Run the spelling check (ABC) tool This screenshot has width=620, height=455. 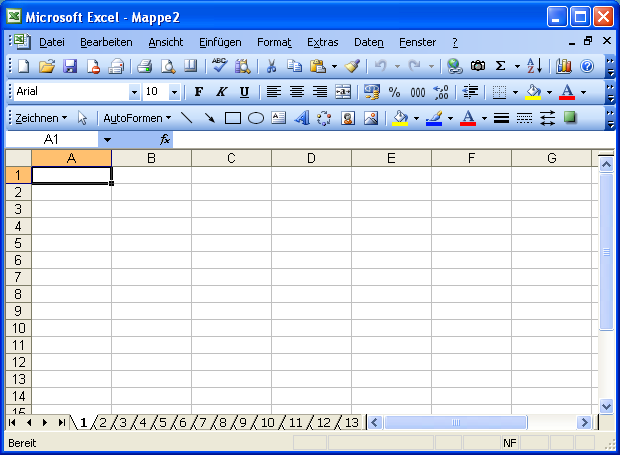(x=219, y=66)
